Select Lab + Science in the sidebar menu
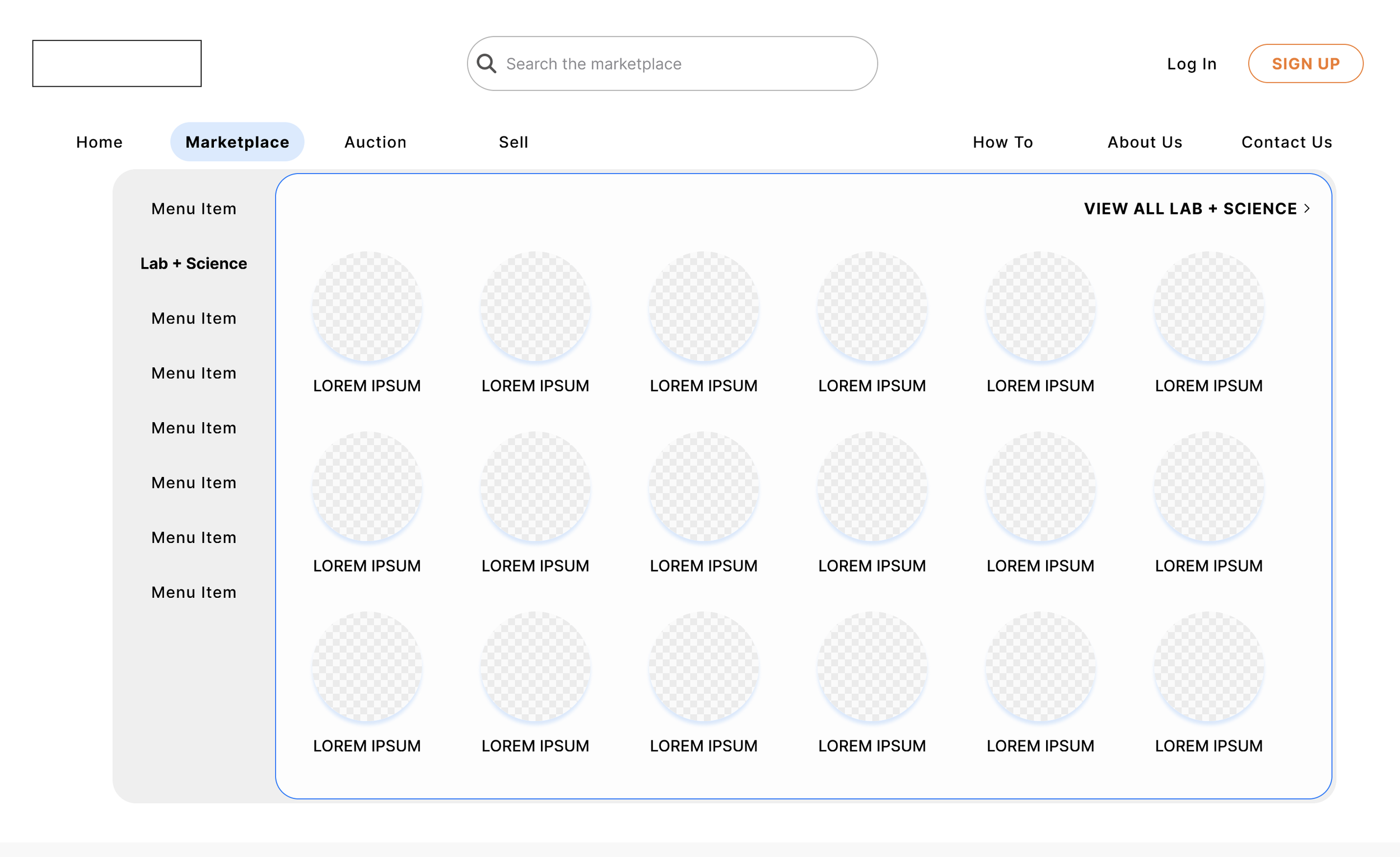 [193, 264]
